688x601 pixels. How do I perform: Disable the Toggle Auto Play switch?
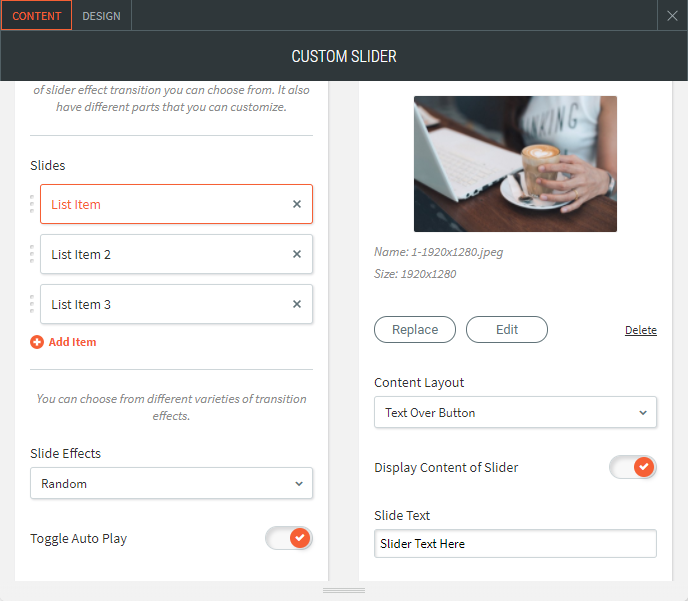(x=289, y=538)
